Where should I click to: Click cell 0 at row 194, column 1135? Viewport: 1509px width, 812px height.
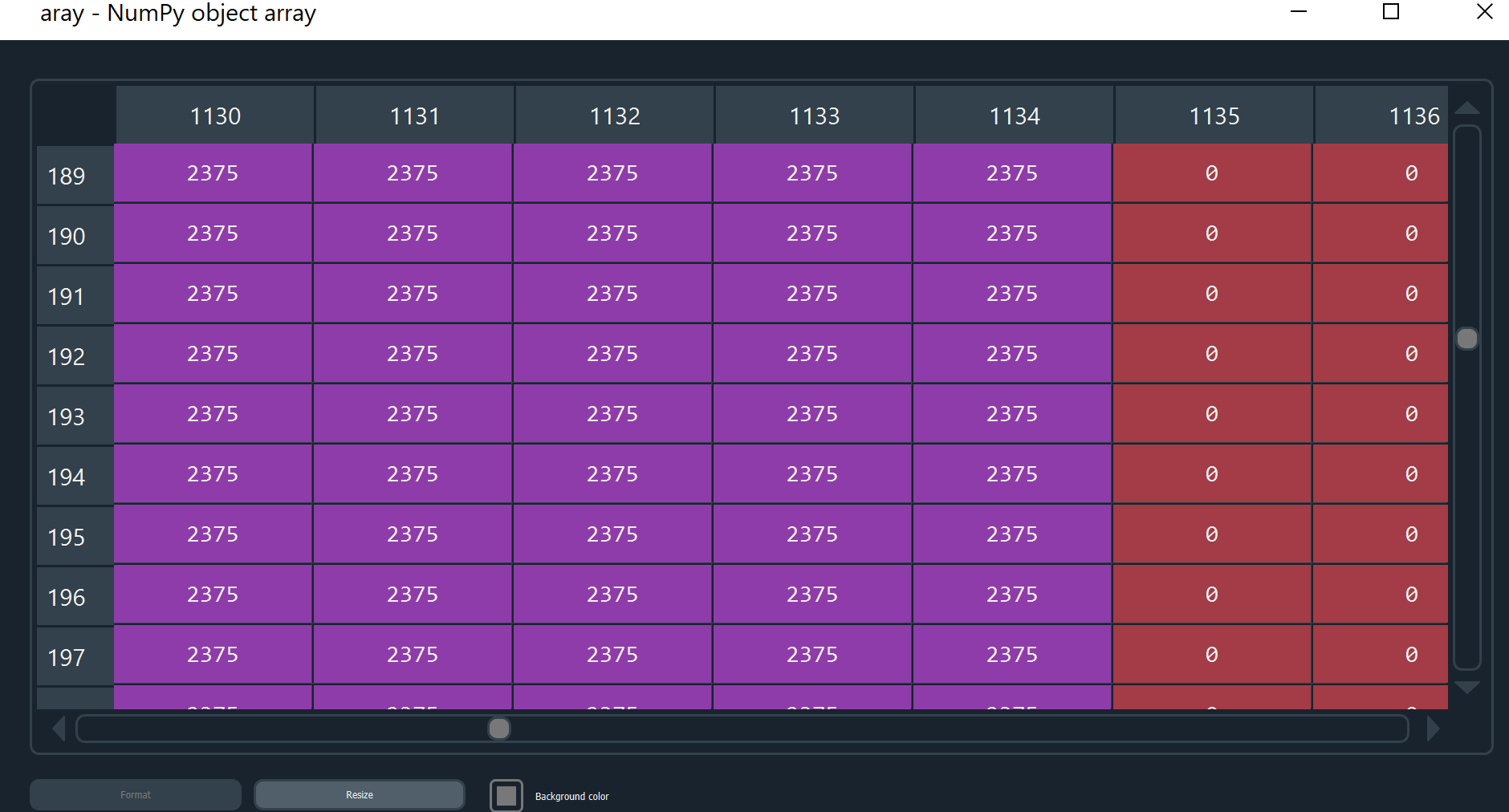[1212, 474]
